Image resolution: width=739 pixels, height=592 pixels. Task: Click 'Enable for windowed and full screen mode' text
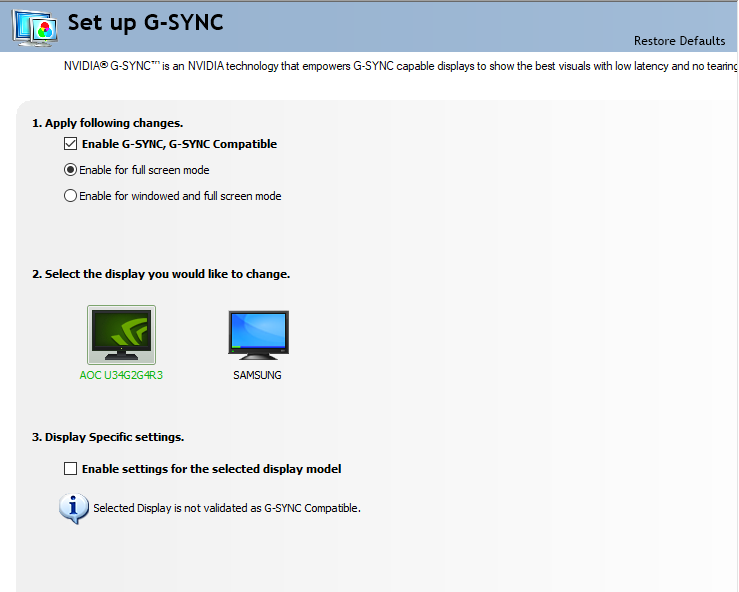coord(180,196)
